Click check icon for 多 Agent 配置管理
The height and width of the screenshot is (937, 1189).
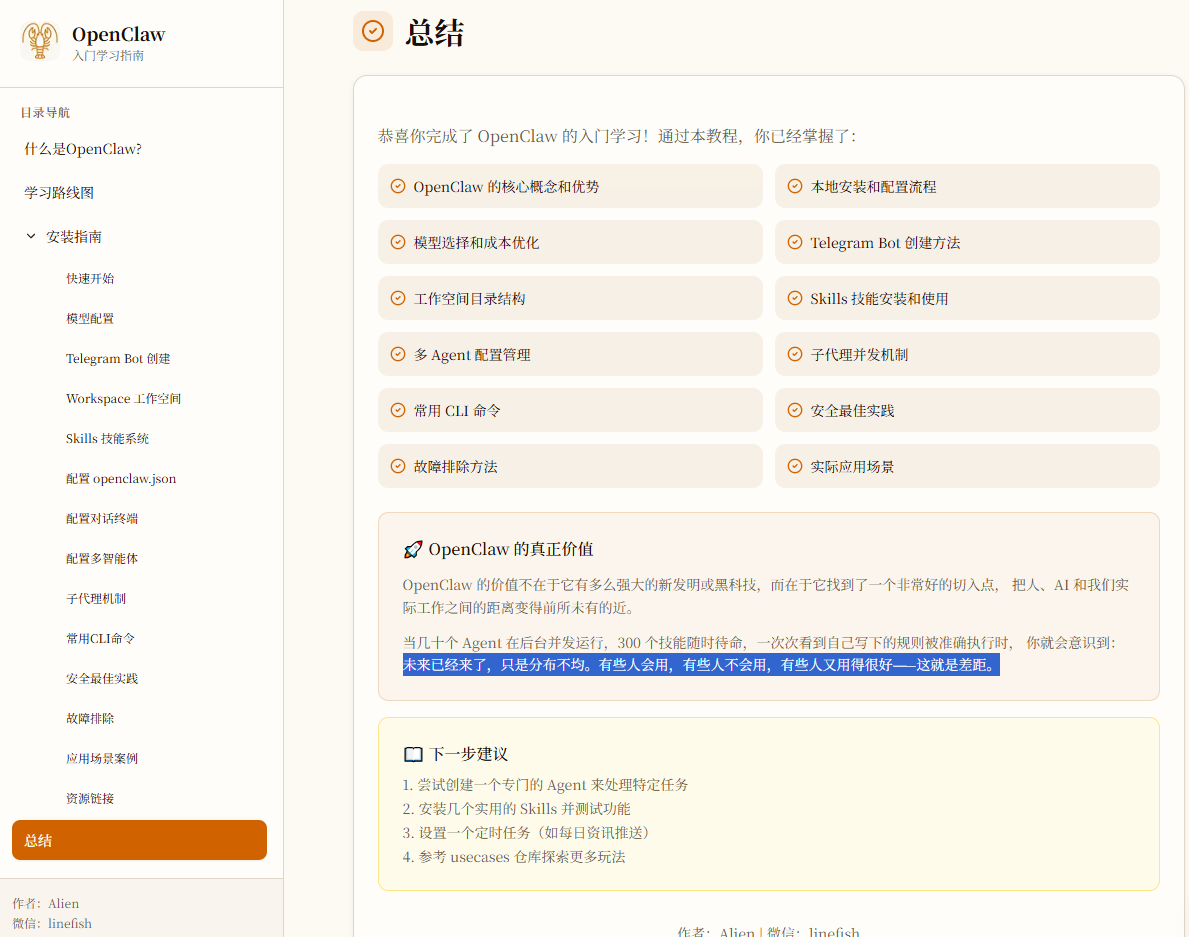397,354
